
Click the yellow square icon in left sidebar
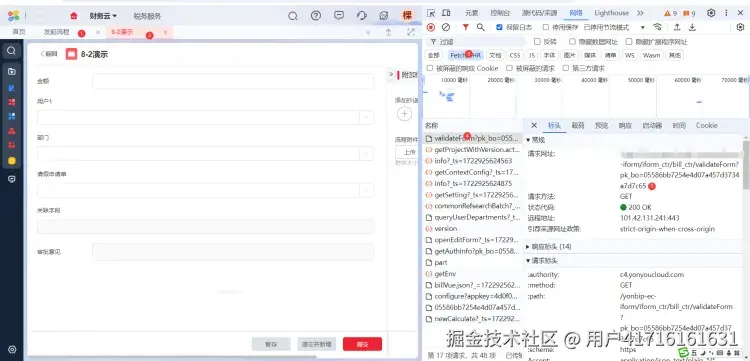12,161
